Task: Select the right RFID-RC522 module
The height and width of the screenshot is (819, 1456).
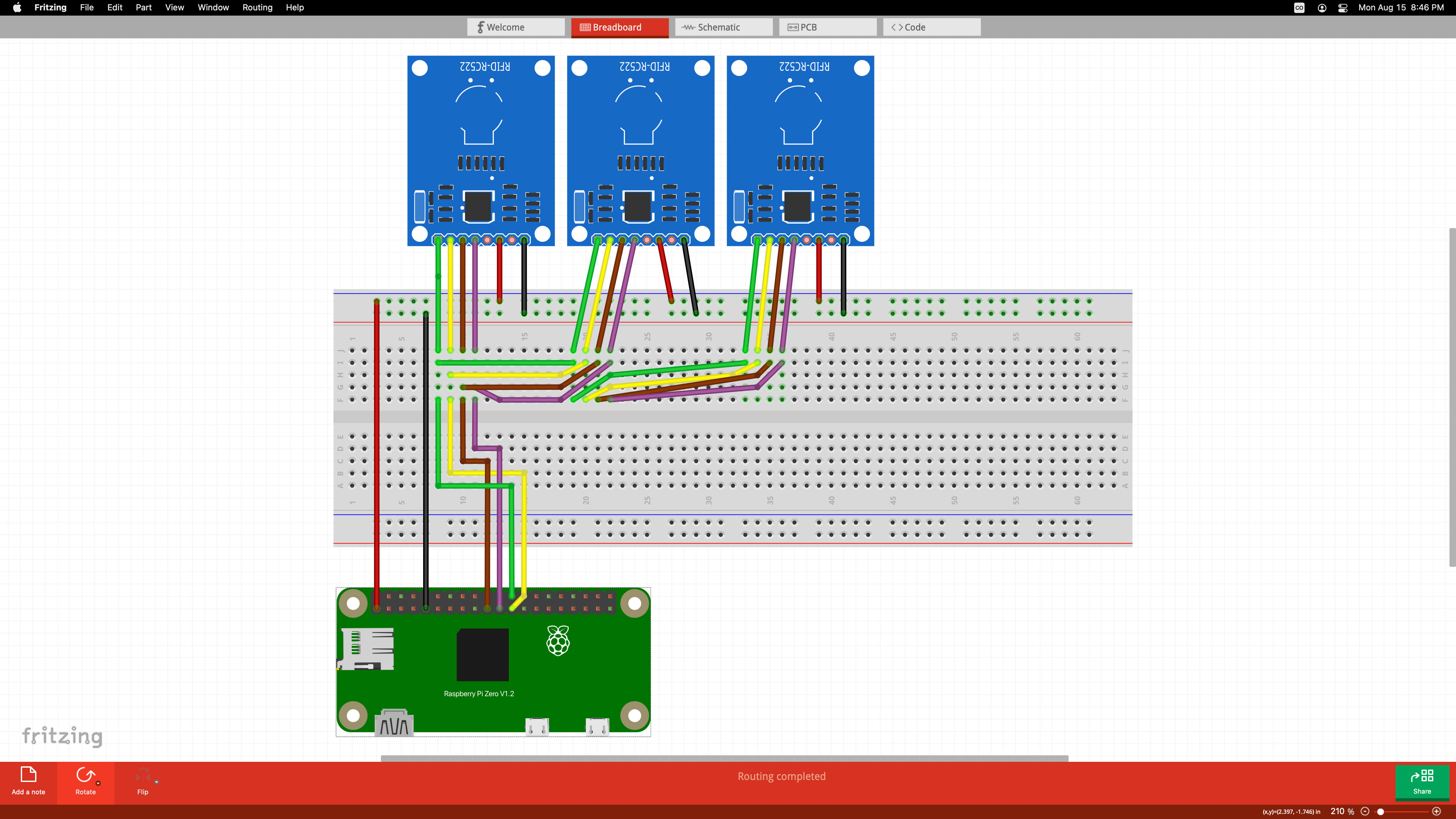Action: (800, 150)
